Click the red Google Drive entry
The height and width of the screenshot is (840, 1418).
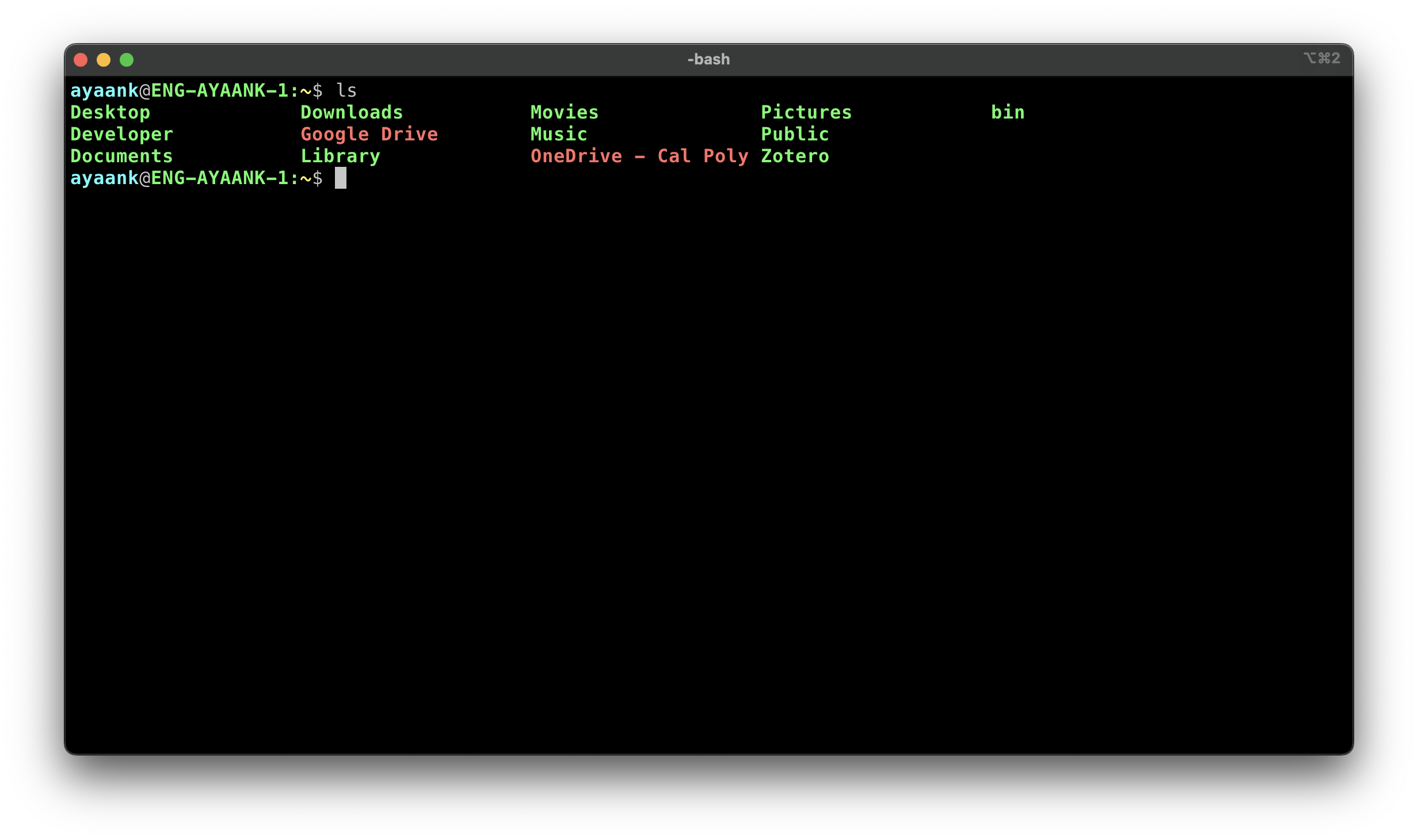tap(369, 134)
